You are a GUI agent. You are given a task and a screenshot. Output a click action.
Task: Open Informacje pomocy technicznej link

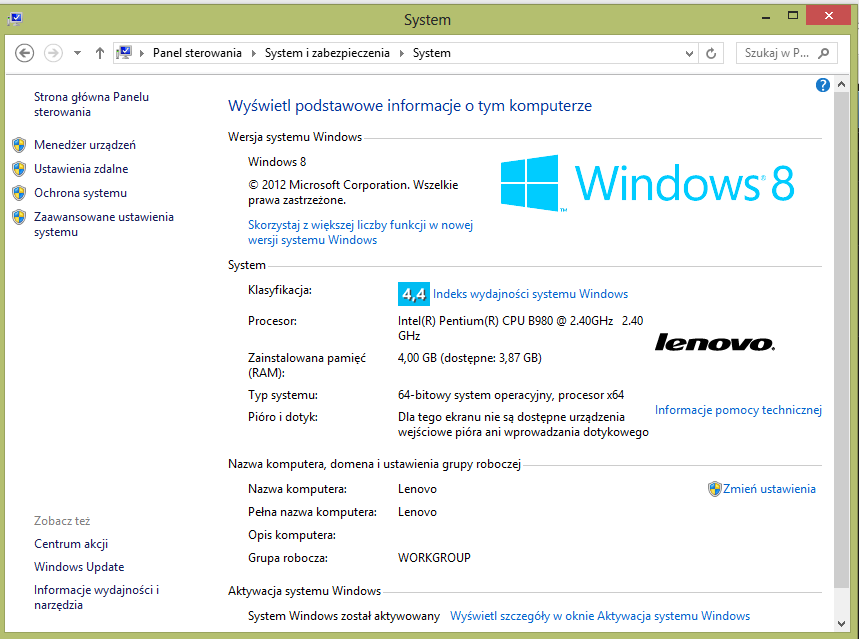tap(738, 410)
